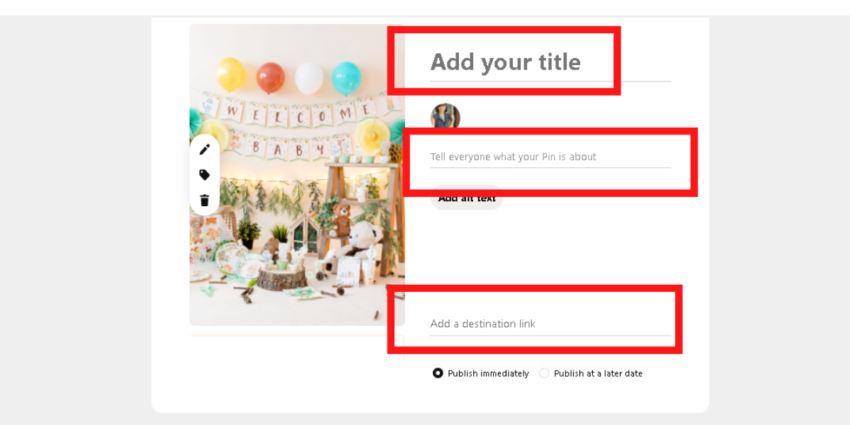
Task: Click the white balloon in the Pin image
Action: pyautogui.click(x=309, y=76)
